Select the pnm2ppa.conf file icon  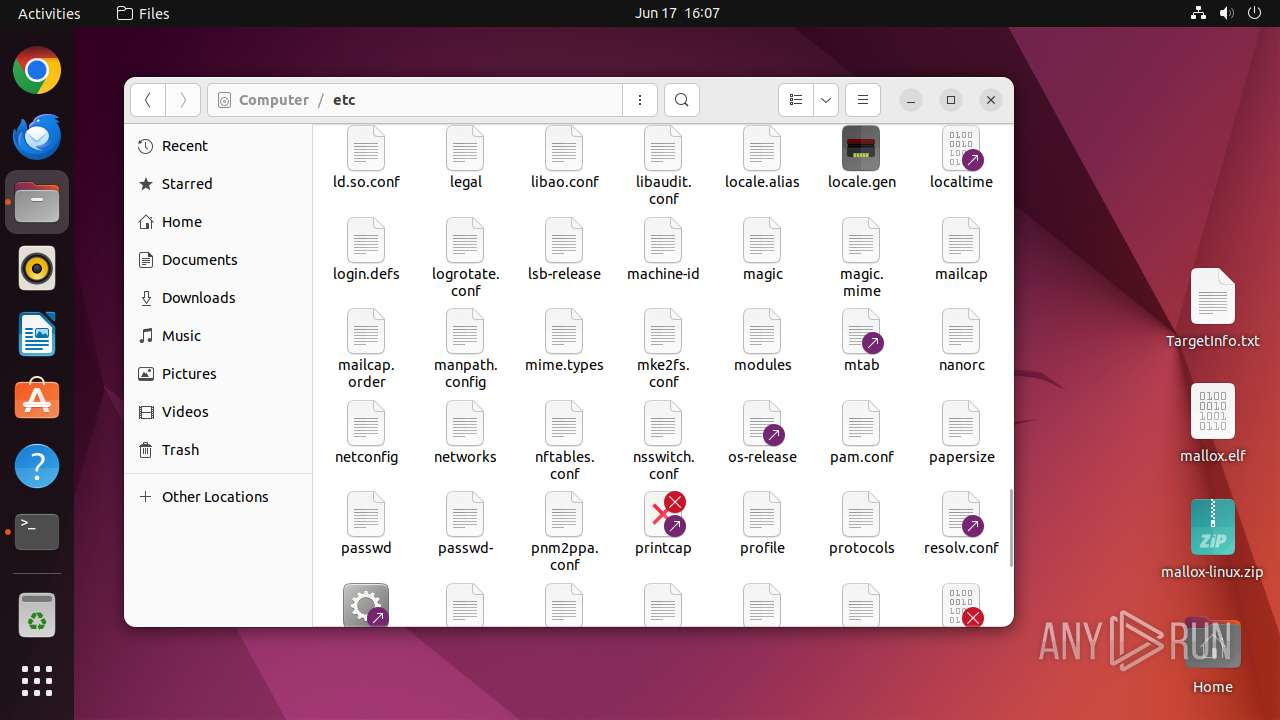(x=564, y=514)
